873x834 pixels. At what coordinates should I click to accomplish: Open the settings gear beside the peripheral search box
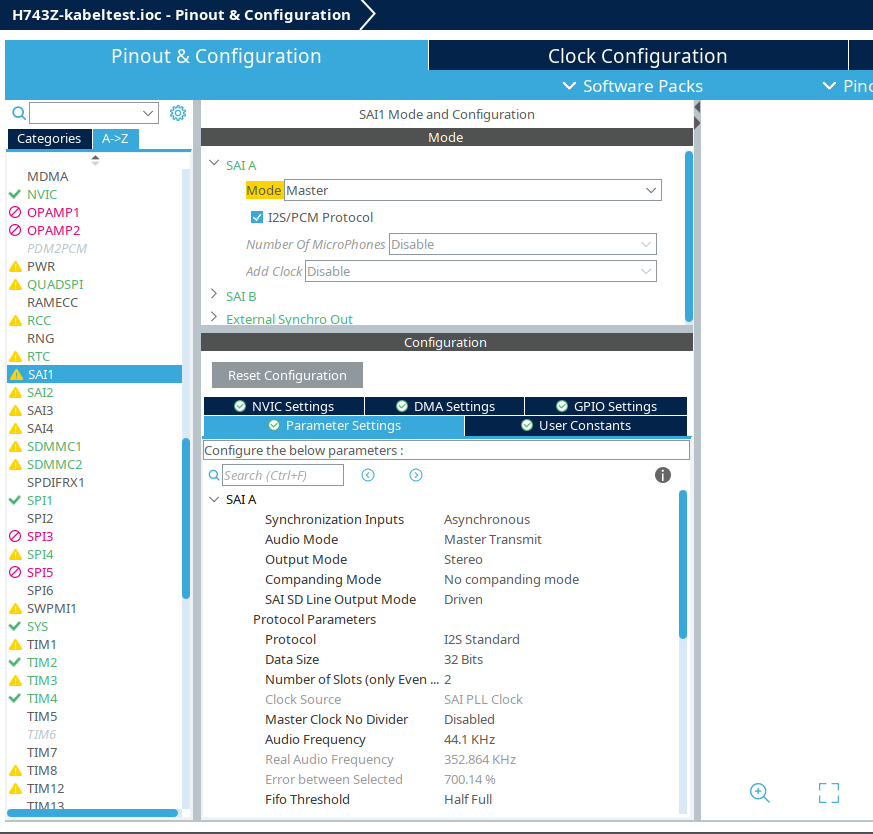click(178, 113)
